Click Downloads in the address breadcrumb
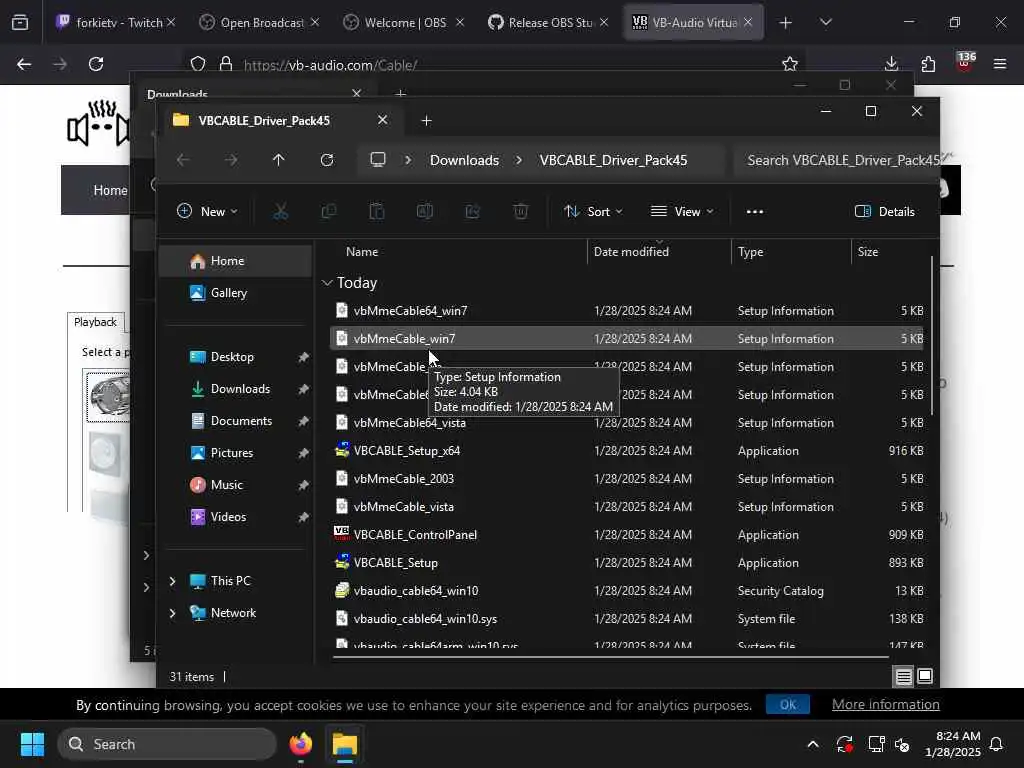The image size is (1024, 768). (x=464, y=160)
